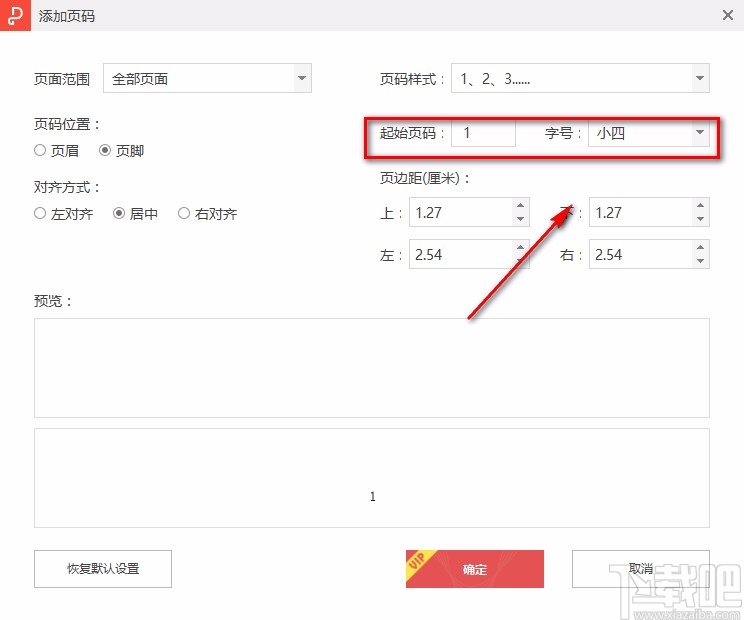The width and height of the screenshot is (744, 620).
Task: Decrease the top margin value
Action: pos(519,219)
